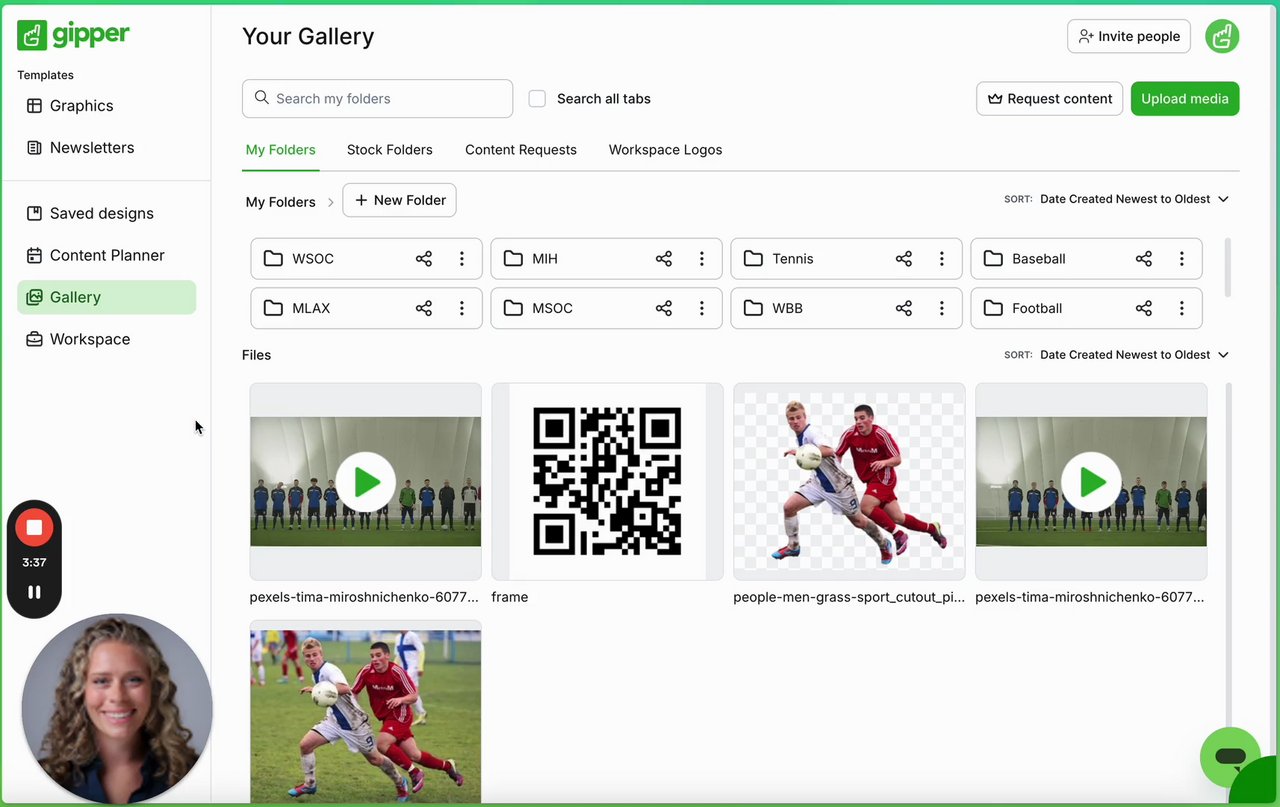Share the MIH folder
1280x807 pixels.
(x=664, y=259)
